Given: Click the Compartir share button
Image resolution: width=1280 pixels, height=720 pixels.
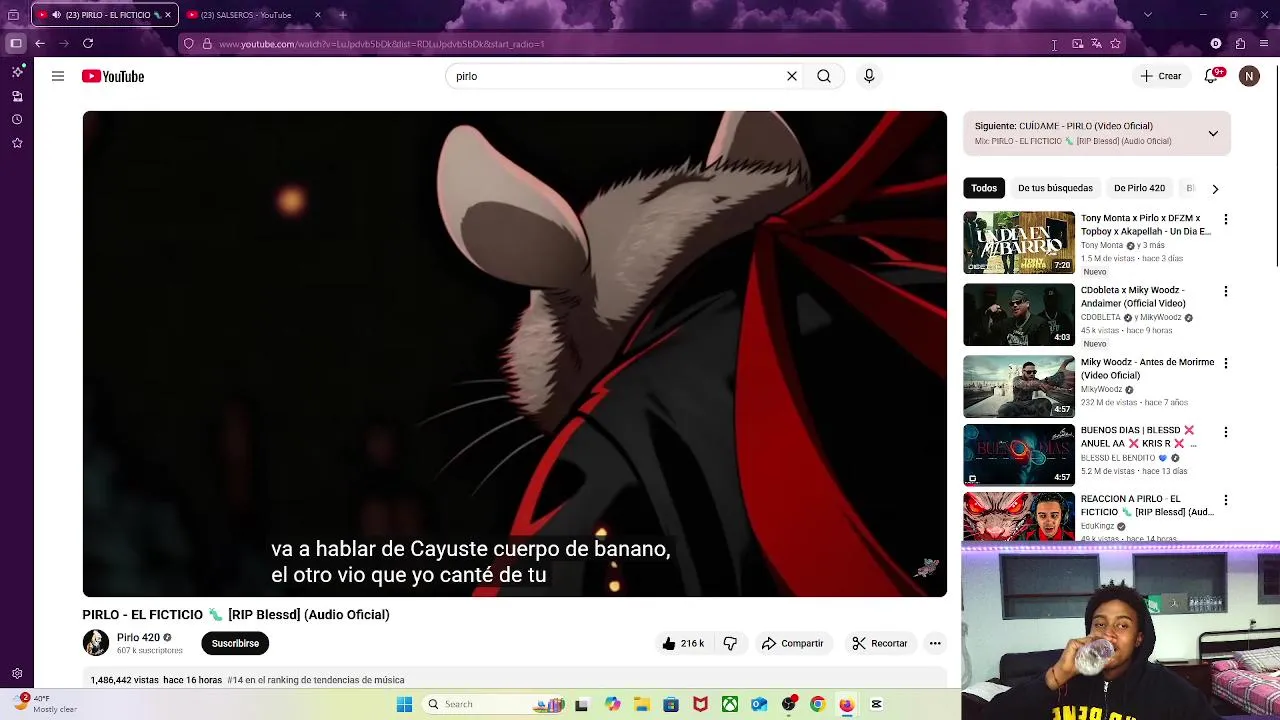Looking at the screenshot, I should click(792, 644).
